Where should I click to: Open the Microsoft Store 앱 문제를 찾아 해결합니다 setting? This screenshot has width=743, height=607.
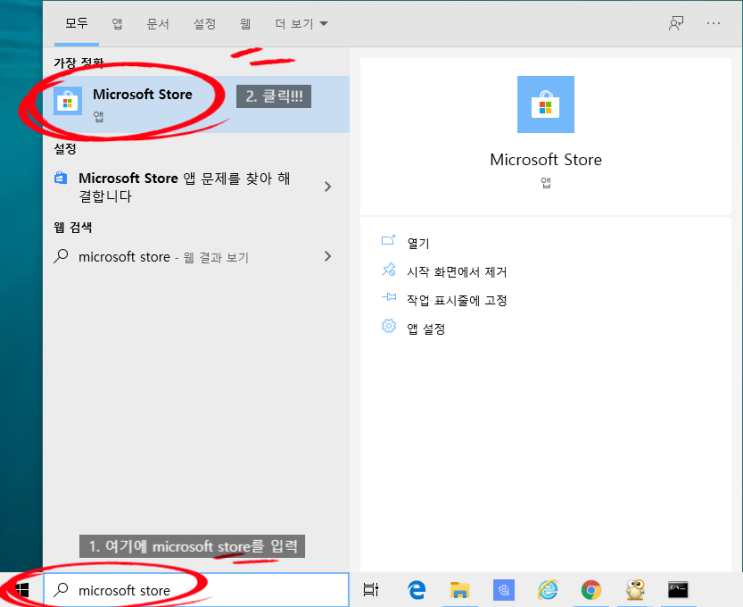click(x=196, y=187)
